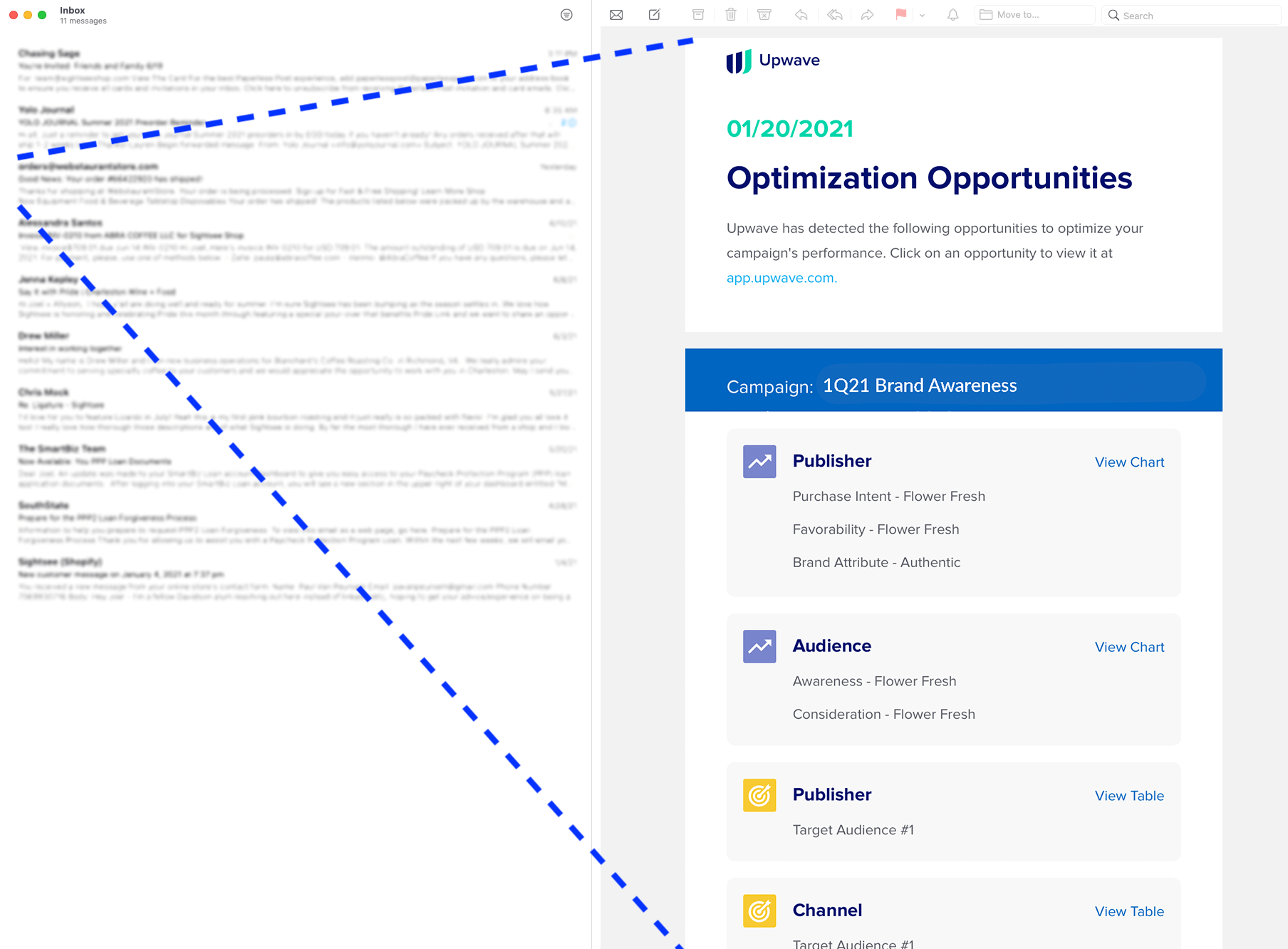The height and width of the screenshot is (949, 1288).
Task: Toggle the inbox message filter icon
Action: pos(566,15)
